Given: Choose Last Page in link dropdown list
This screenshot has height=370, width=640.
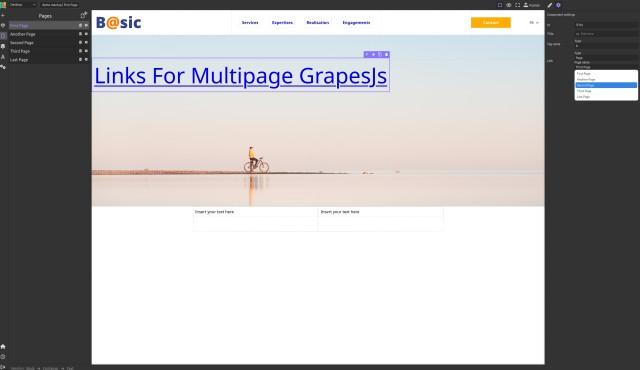Looking at the screenshot, I should 606,97.
